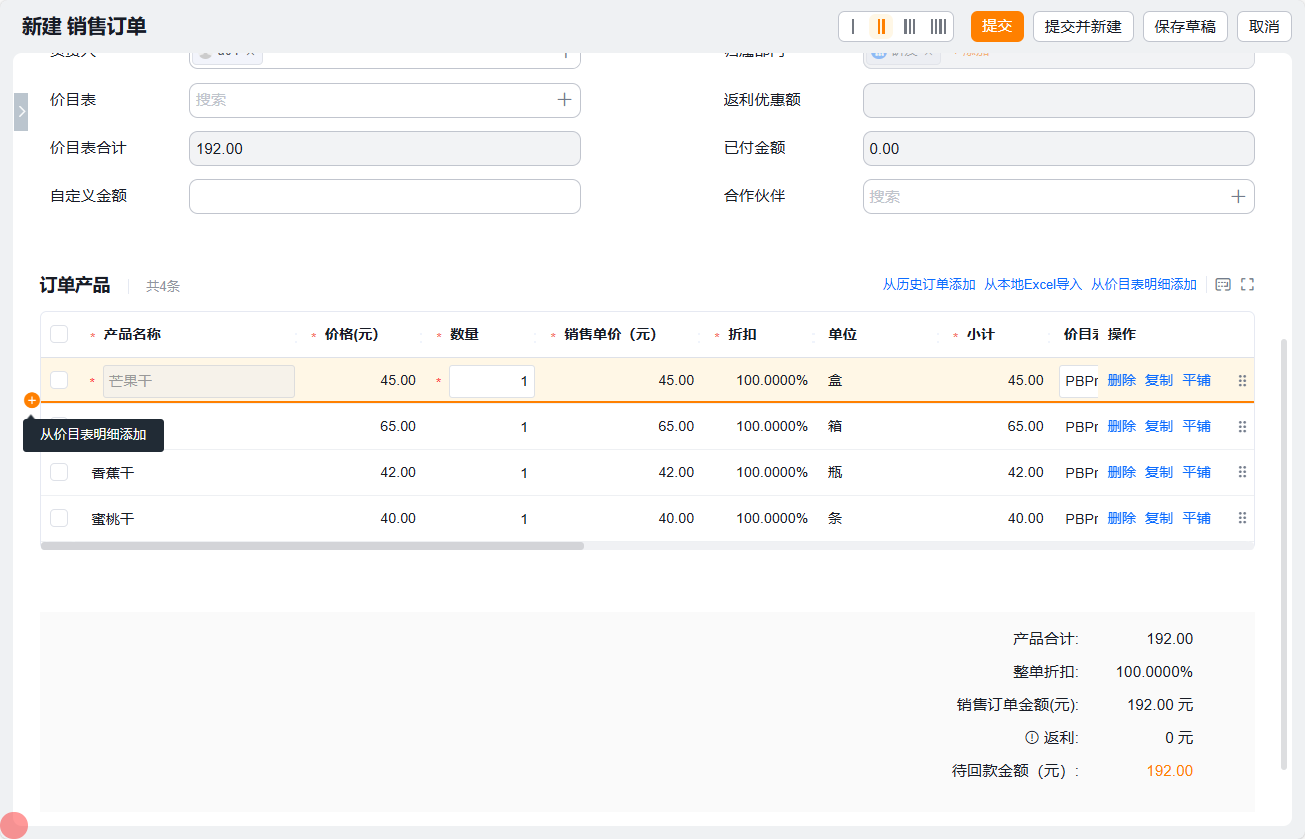Choose the four-column layout icon
1305x839 pixels.
pyautogui.click(x=938, y=27)
